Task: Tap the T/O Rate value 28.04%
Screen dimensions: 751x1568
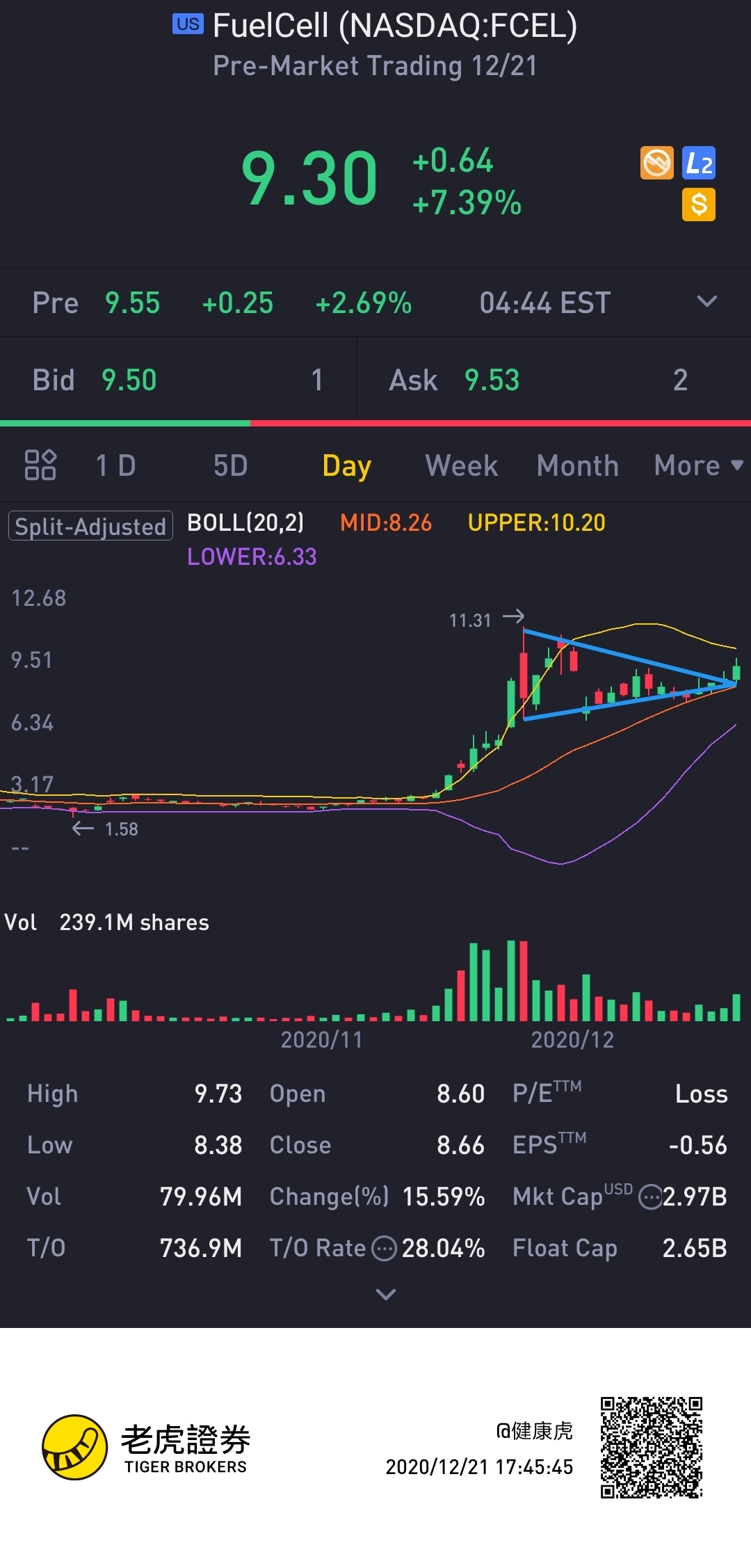Action: pyautogui.click(x=444, y=1248)
